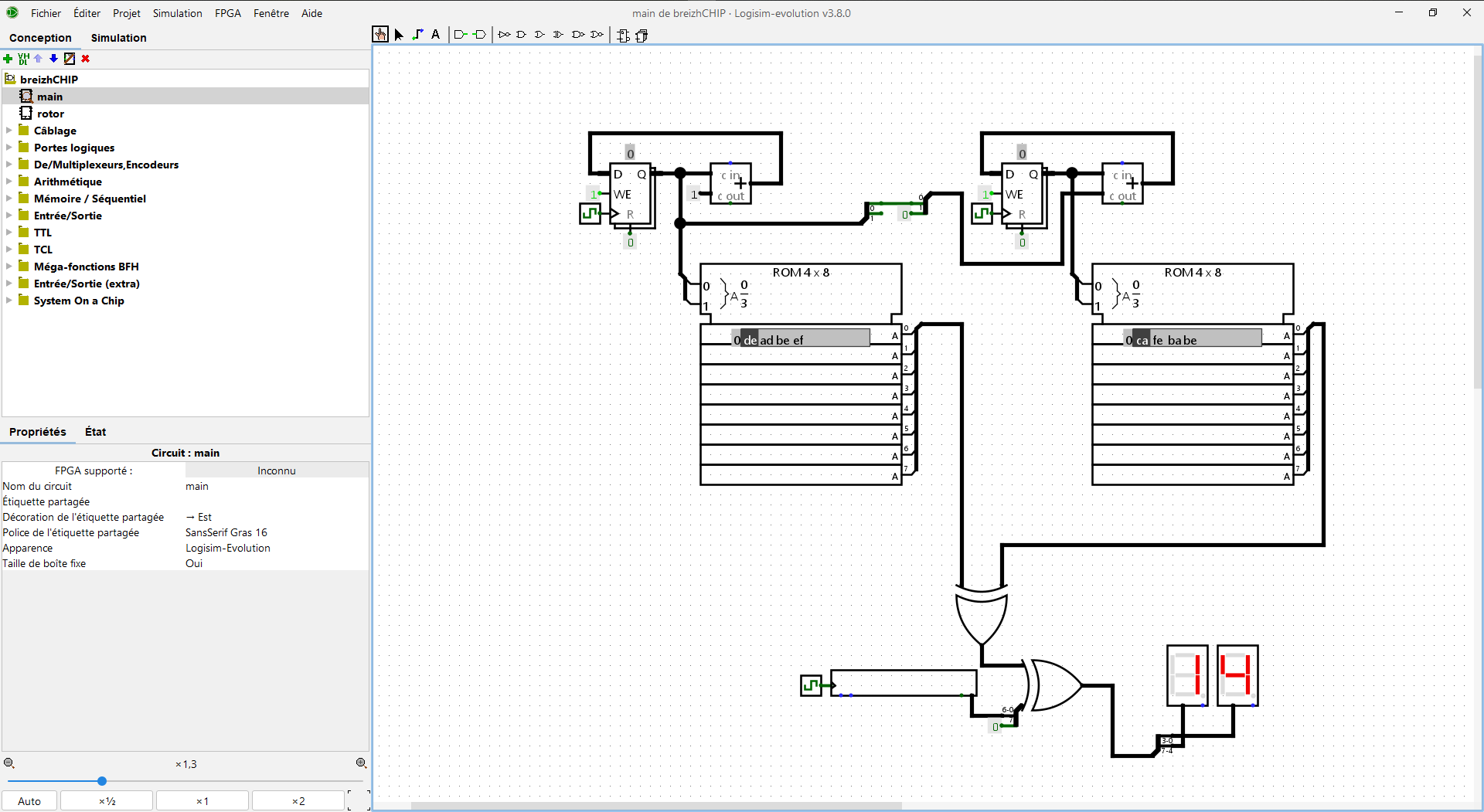
Task: Expand De/Multiplexeurs,Encodeurs folder
Action: point(9,165)
